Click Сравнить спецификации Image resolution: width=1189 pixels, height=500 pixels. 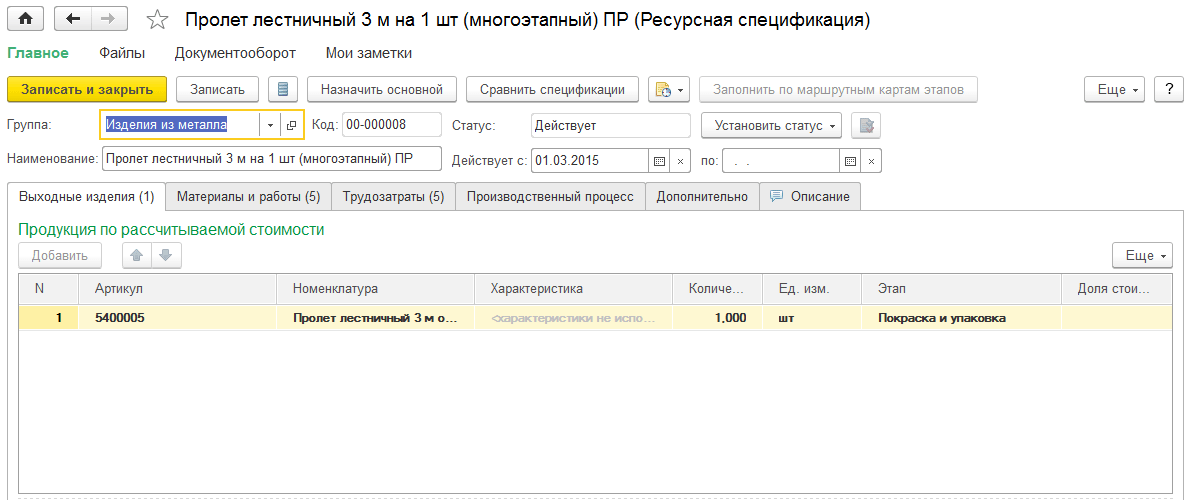[x=552, y=89]
